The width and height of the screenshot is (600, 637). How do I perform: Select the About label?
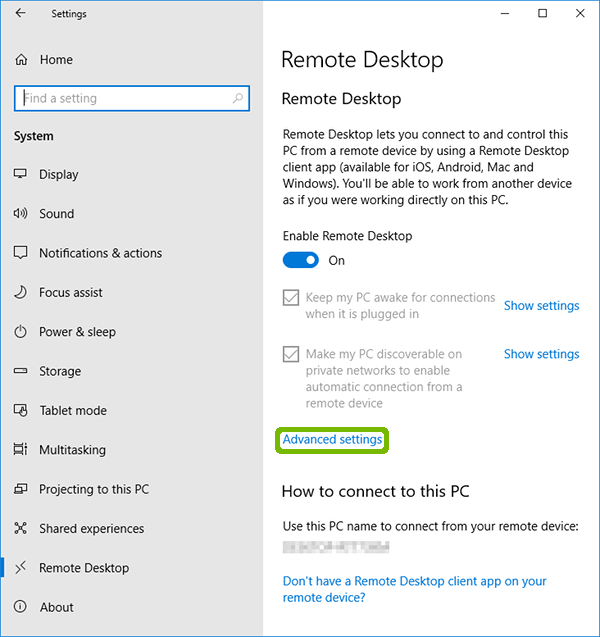56,607
